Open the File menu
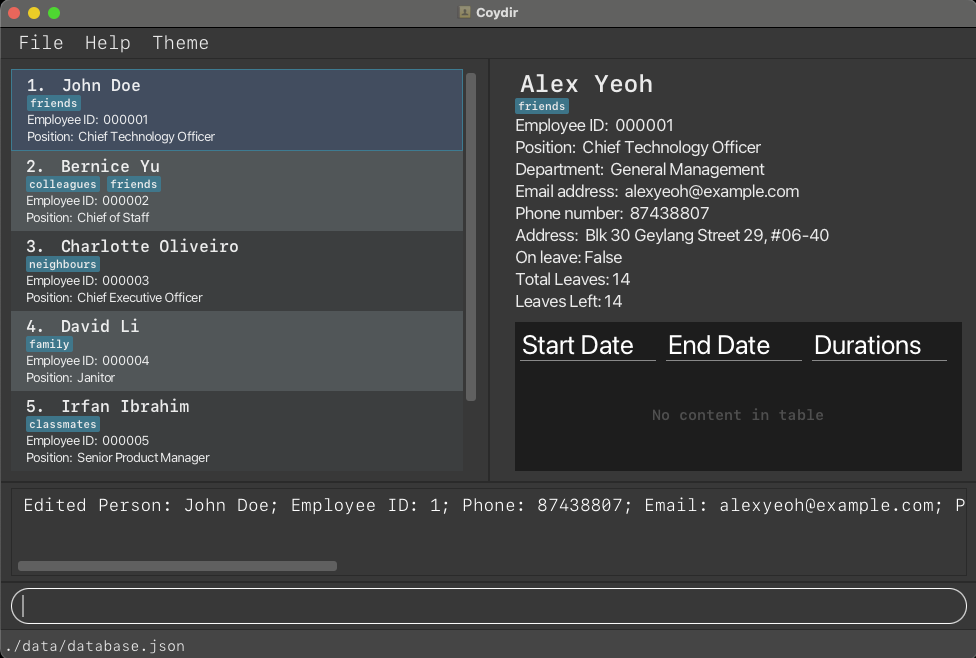Viewport: 976px width, 658px height. (x=41, y=43)
